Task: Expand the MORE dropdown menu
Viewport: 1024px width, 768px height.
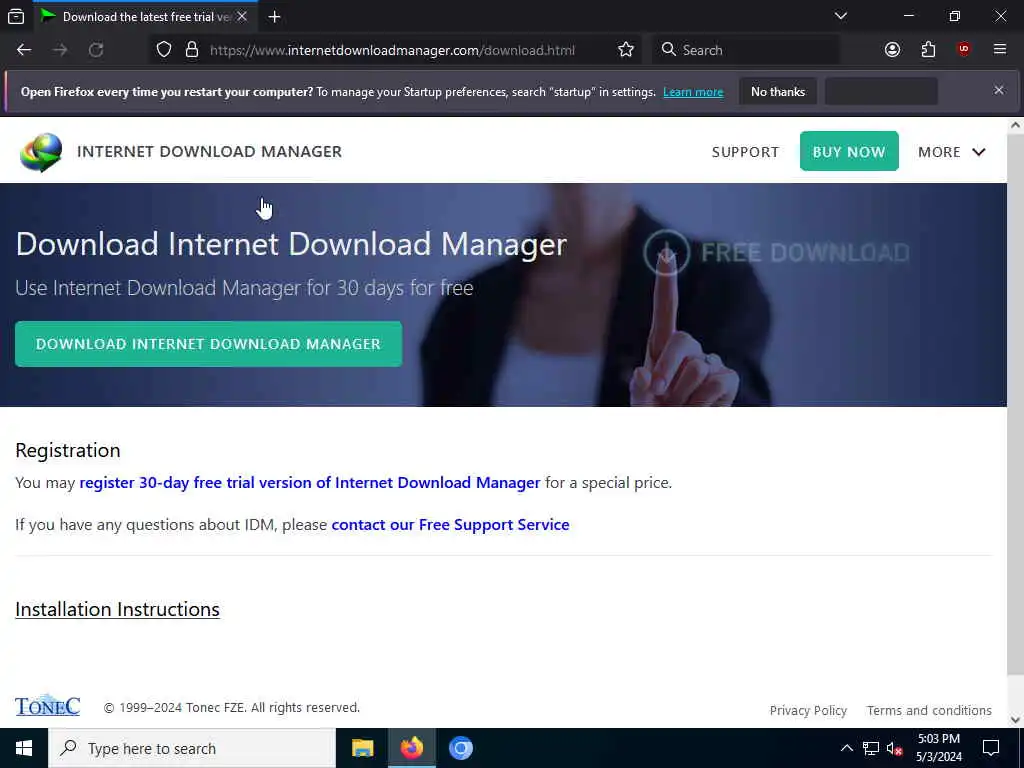Action: [952, 152]
